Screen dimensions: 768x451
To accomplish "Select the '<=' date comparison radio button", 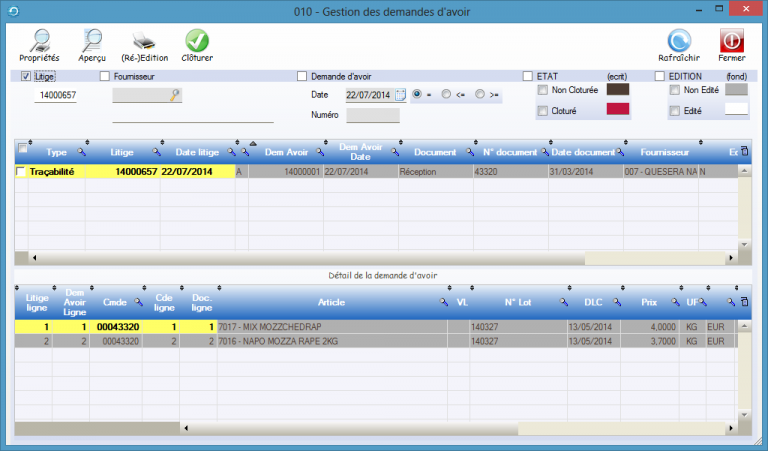I will pyautogui.click(x=447, y=95).
